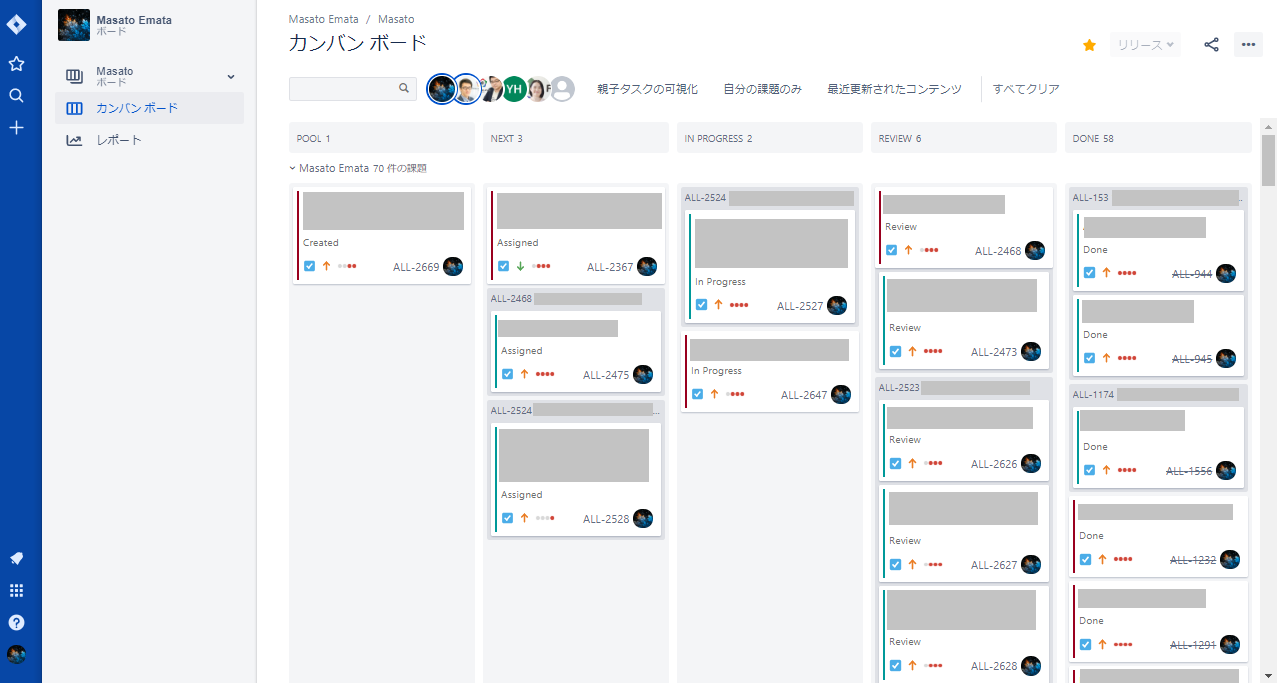Toggle the checkbox on card ALL-2669
The height and width of the screenshot is (683, 1281).
pyautogui.click(x=310, y=266)
